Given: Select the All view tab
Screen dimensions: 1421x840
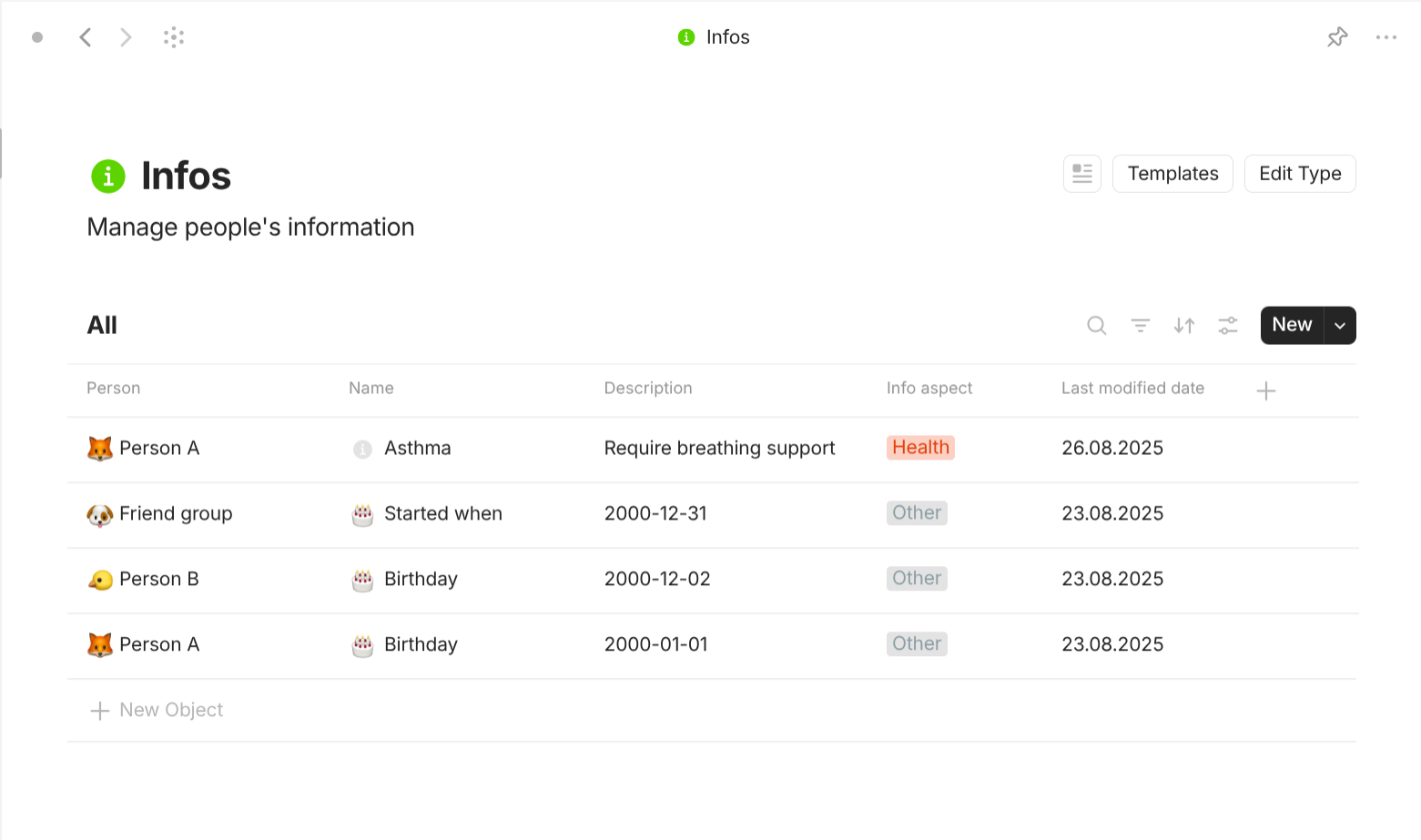Looking at the screenshot, I should click(x=101, y=325).
